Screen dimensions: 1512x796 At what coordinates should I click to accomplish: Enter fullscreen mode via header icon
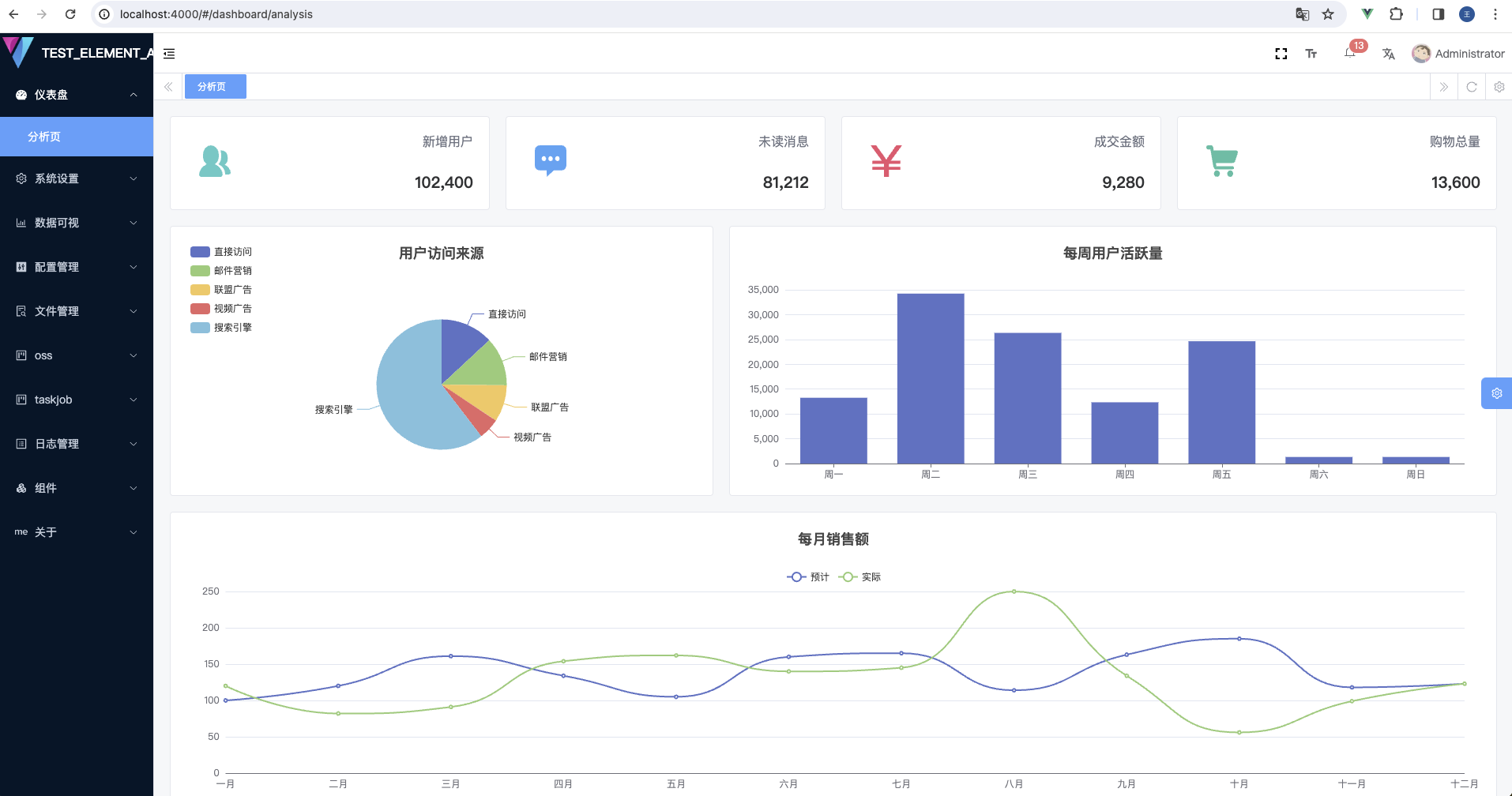click(1281, 54)
